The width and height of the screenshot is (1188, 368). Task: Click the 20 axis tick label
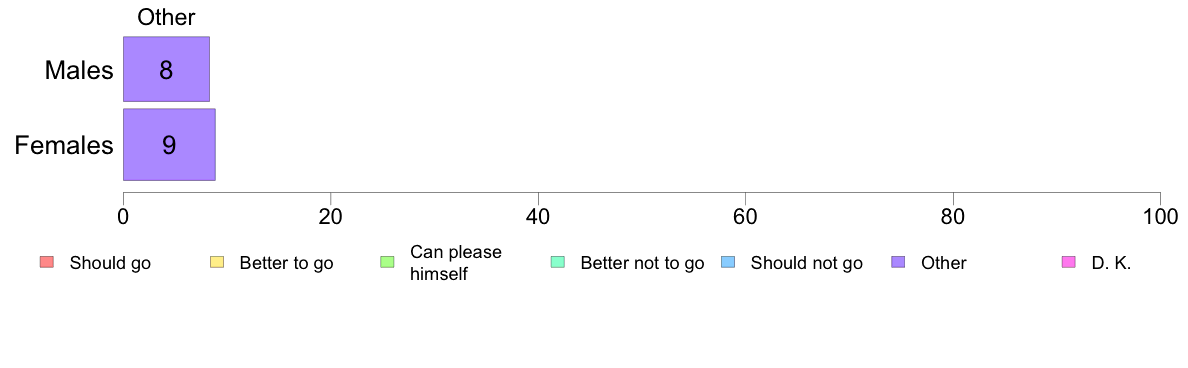[331, 216]
